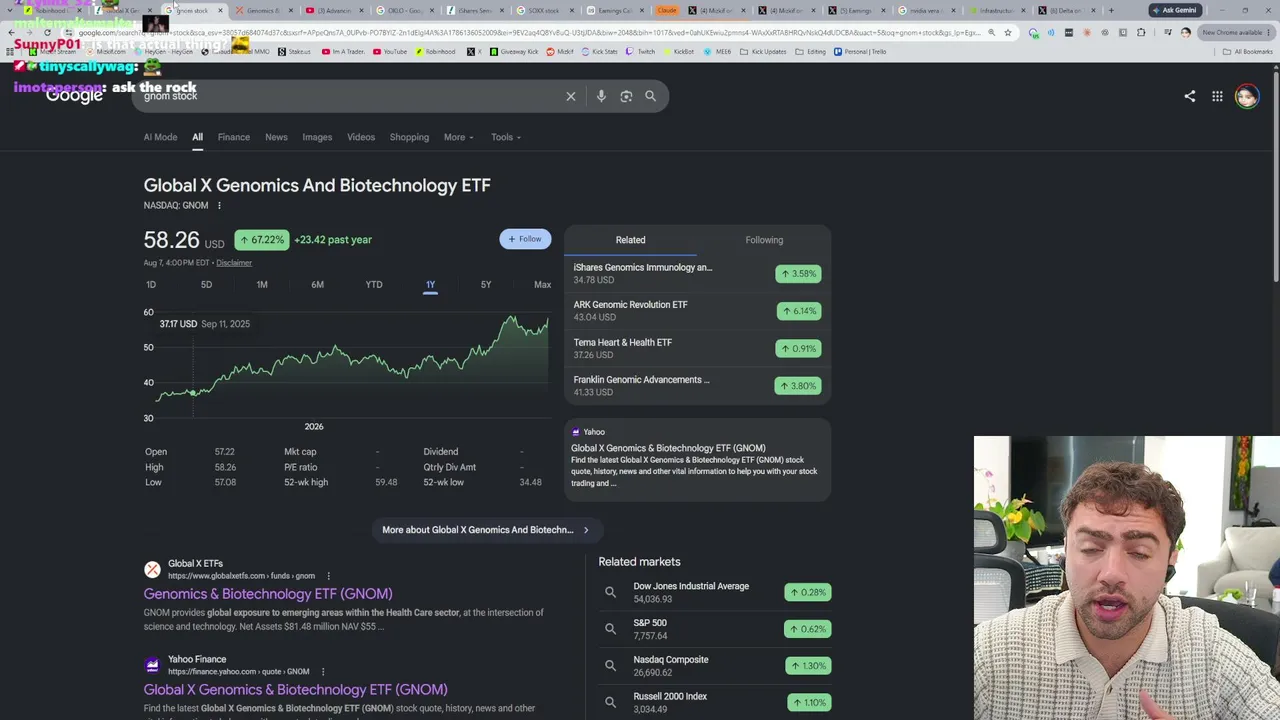Image resolution: width=1280 pixels, height=720 pixels.
Task: Switch to AI Mode
Action: [160, 137]
